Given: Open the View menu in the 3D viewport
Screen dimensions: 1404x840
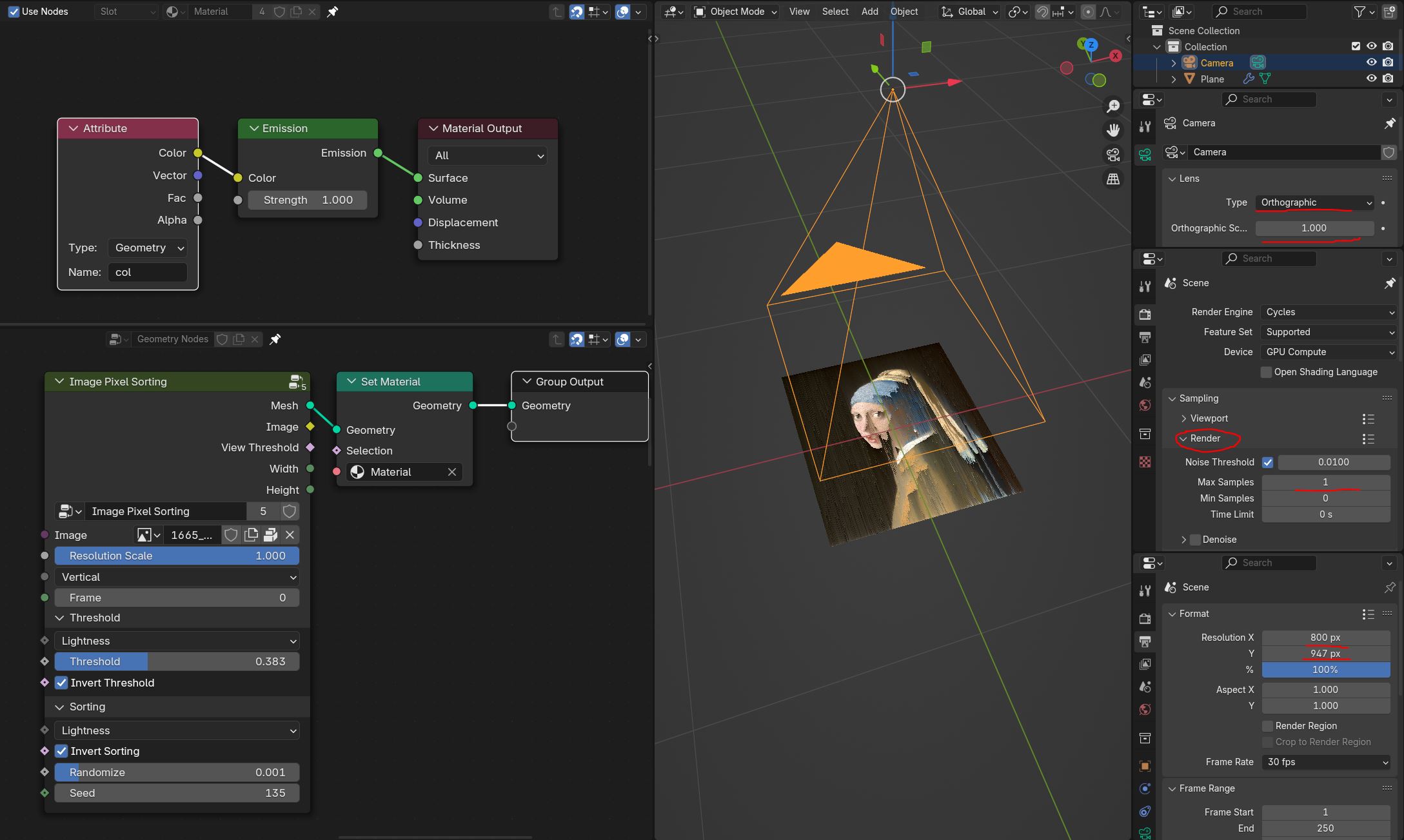Looking at the screenshot, I should pos(799,12).
